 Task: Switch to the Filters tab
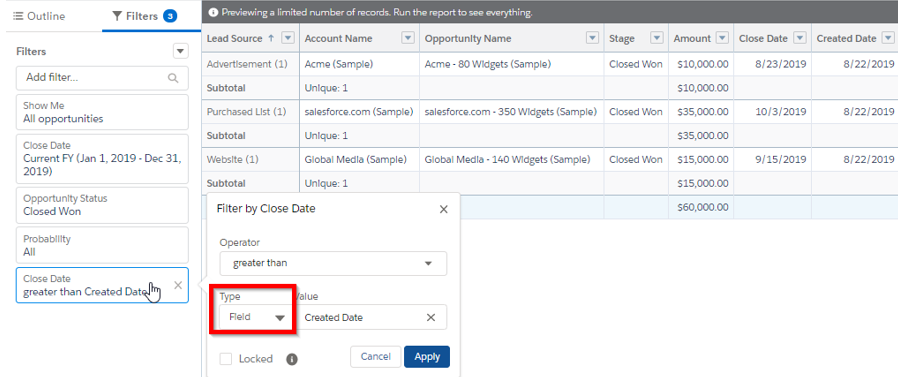151,16
